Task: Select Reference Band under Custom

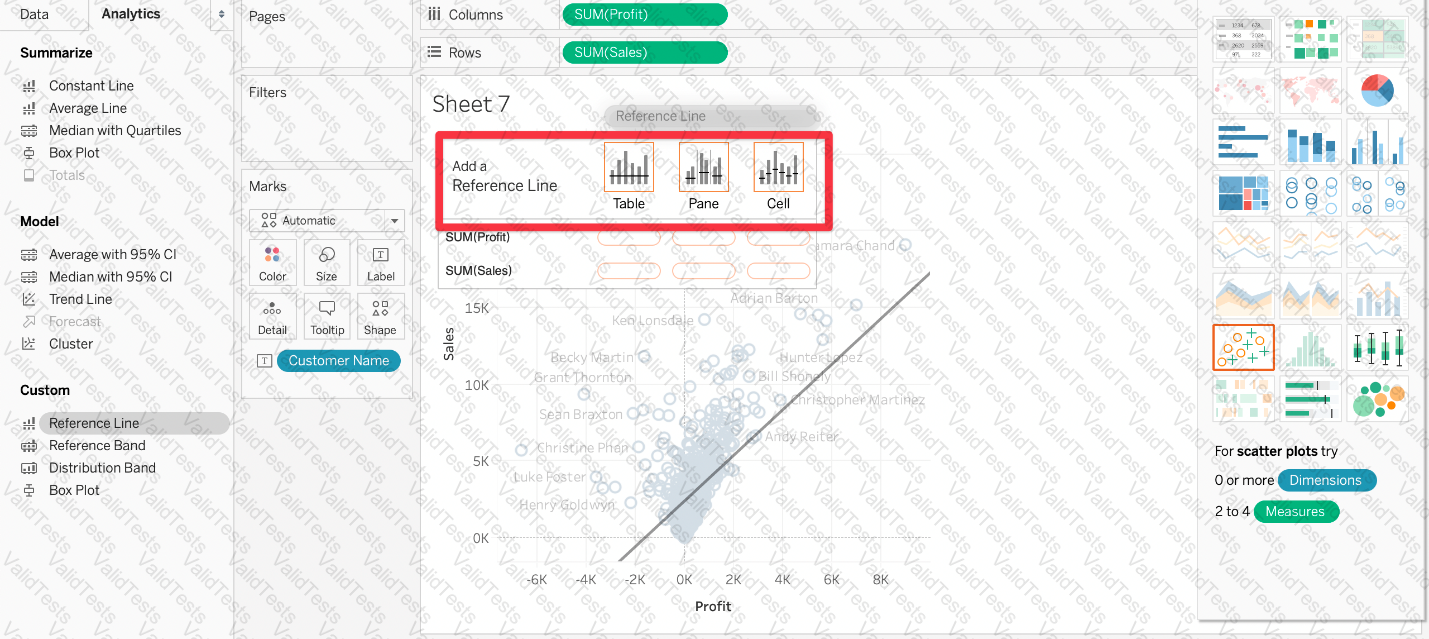Action: click(97, 445)
